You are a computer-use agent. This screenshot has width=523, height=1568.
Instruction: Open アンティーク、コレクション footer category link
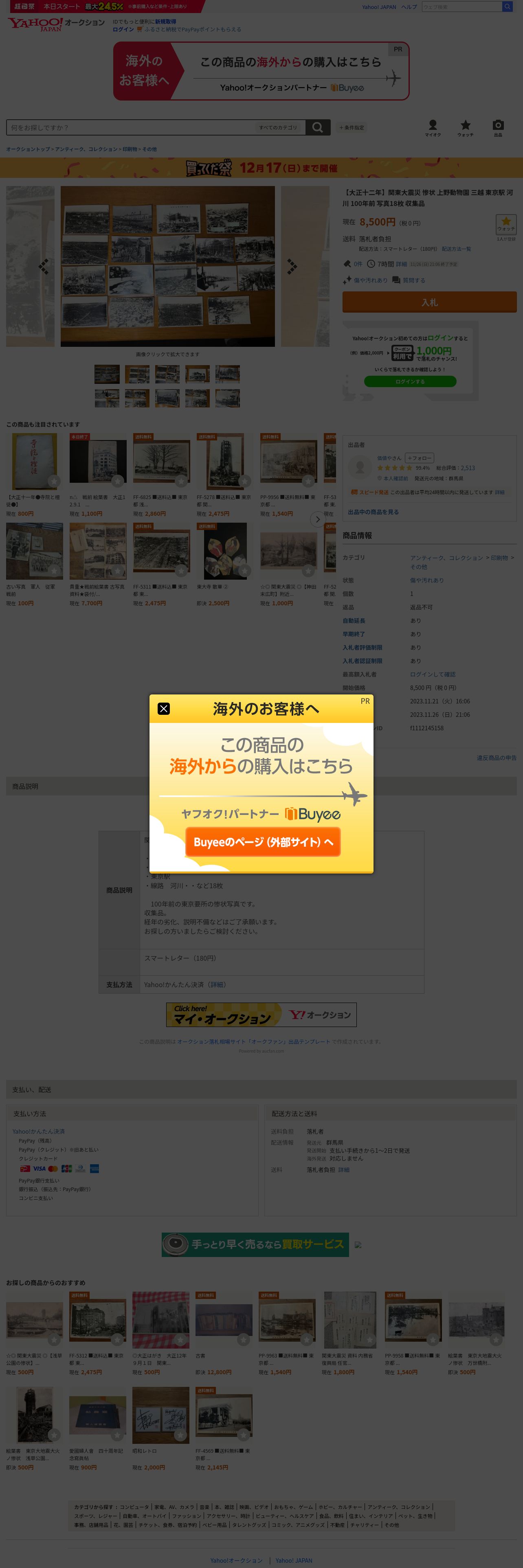tap(399, 1507)
